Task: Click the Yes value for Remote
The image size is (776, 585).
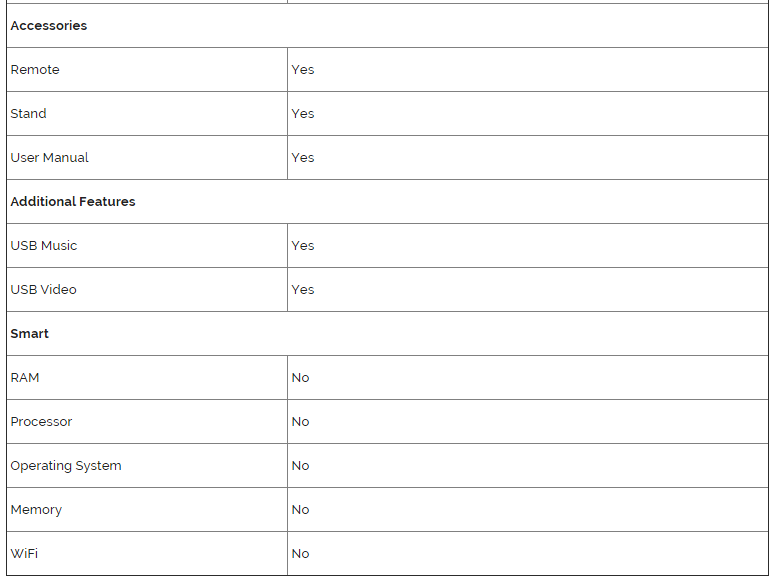Action: (x=303, y=70)
